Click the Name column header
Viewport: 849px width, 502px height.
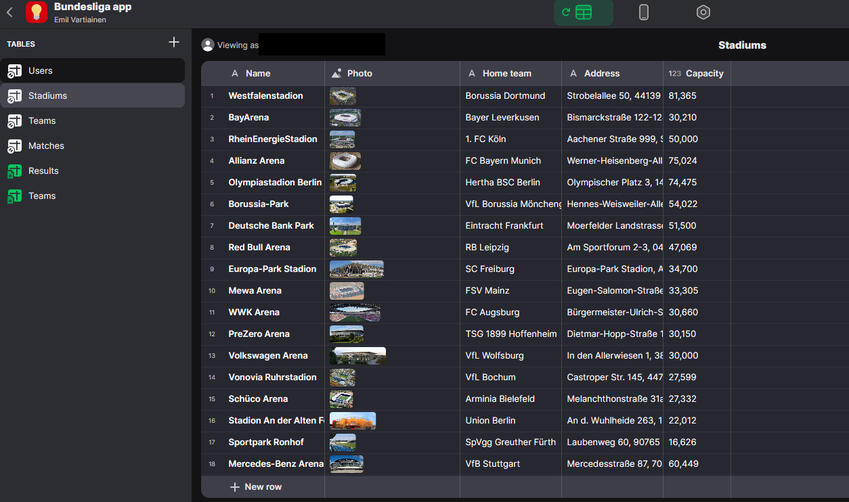263,74
